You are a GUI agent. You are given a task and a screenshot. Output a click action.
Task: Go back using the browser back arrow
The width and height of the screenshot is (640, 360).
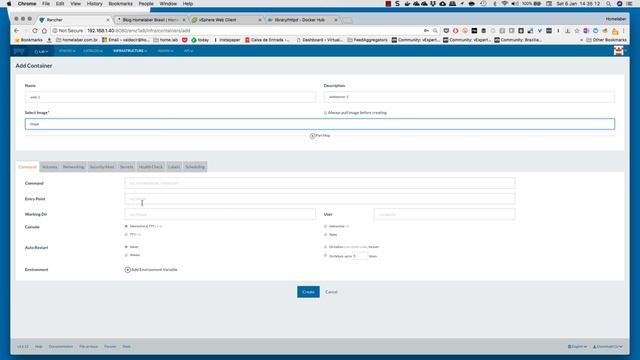(16, 31)
